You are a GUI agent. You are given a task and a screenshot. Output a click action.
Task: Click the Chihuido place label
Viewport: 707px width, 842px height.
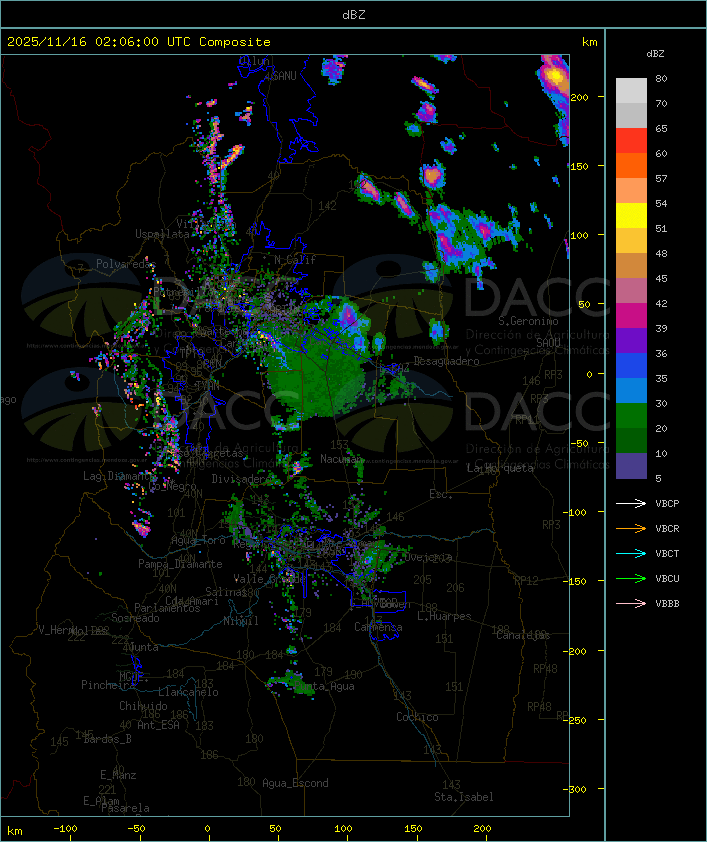click(143, 706)
